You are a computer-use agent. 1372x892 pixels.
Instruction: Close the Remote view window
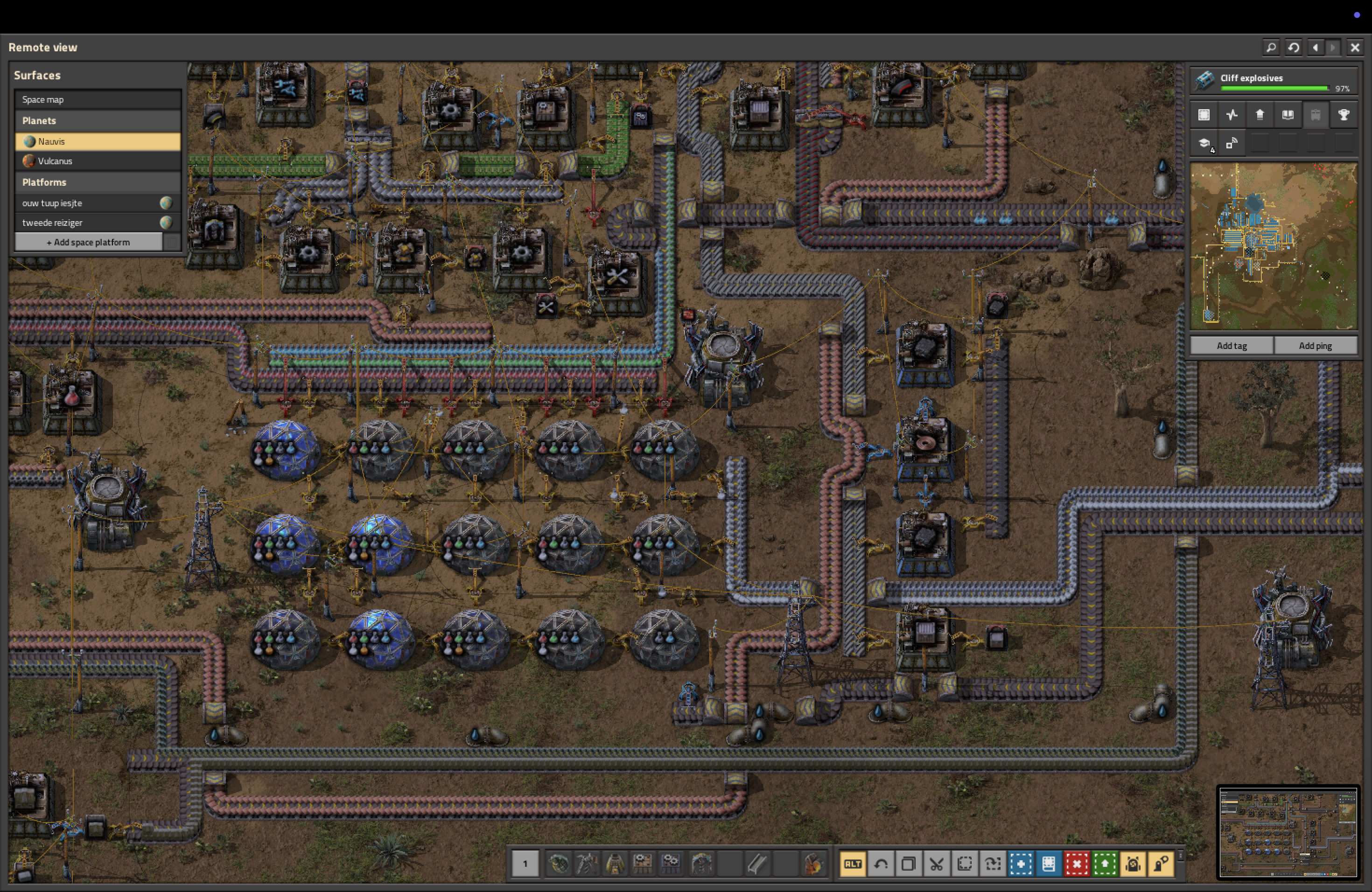pyautogui.click(x=1355, y=47)
